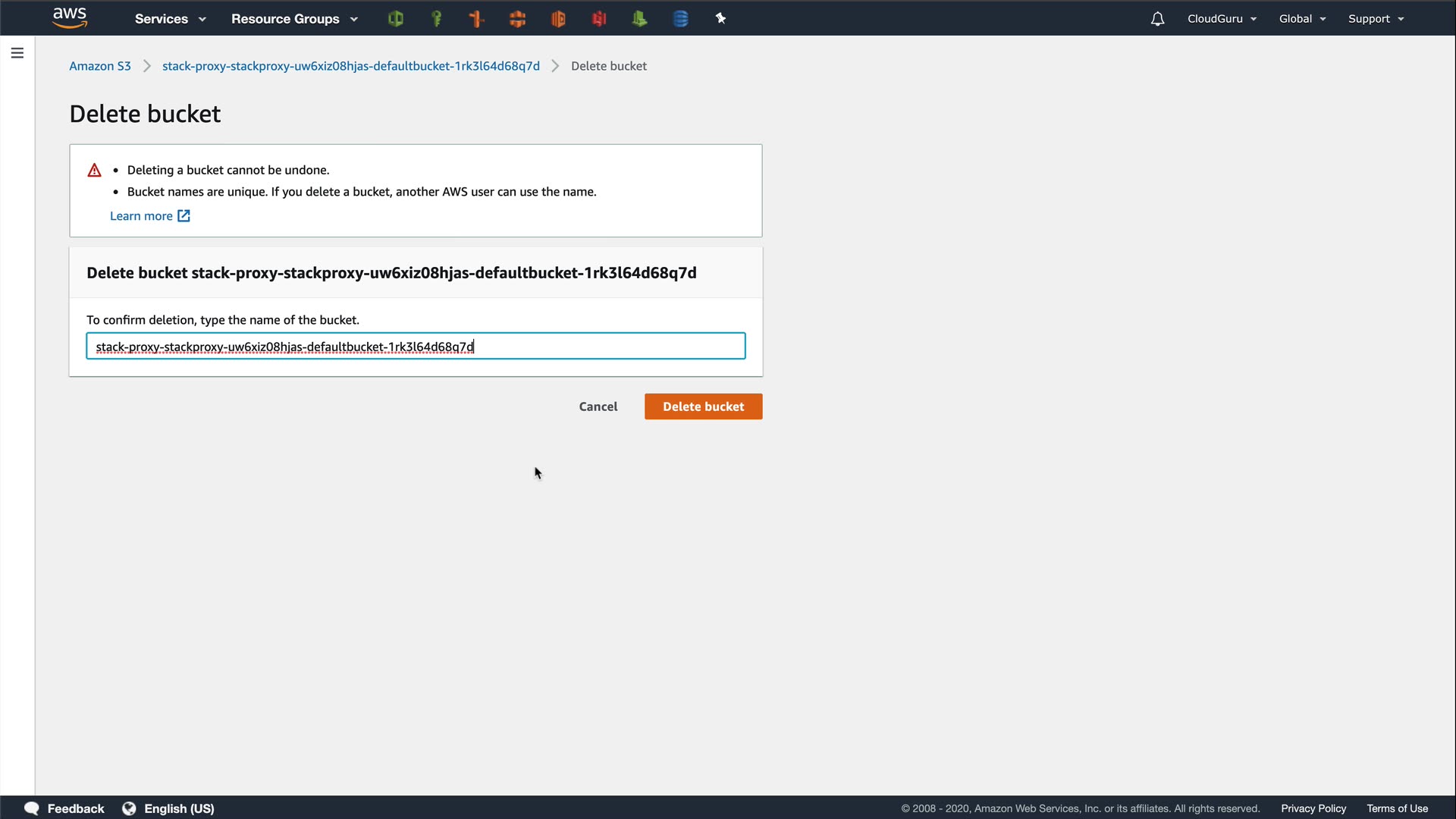The height and width of the screenshot is (819, 1456).
Task: Open the red S3 shortcut icon
Action: 599,19
